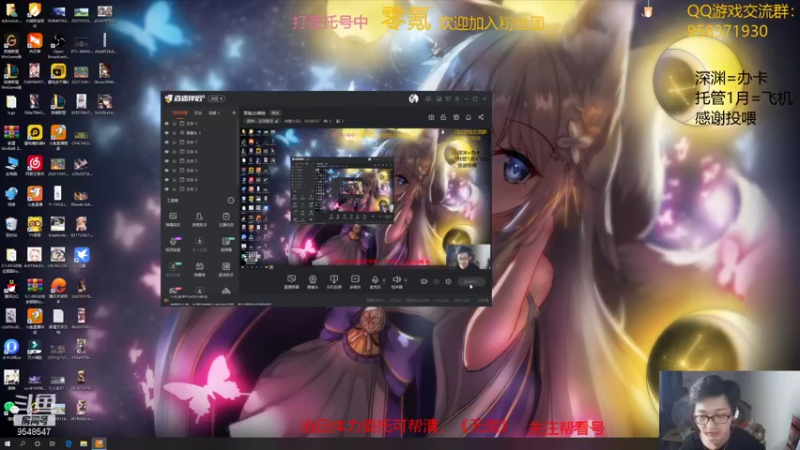The width and height of the screenshot is (800, 450).
Task: Hide the 文本 4 source layer
Action: (166, 180)
